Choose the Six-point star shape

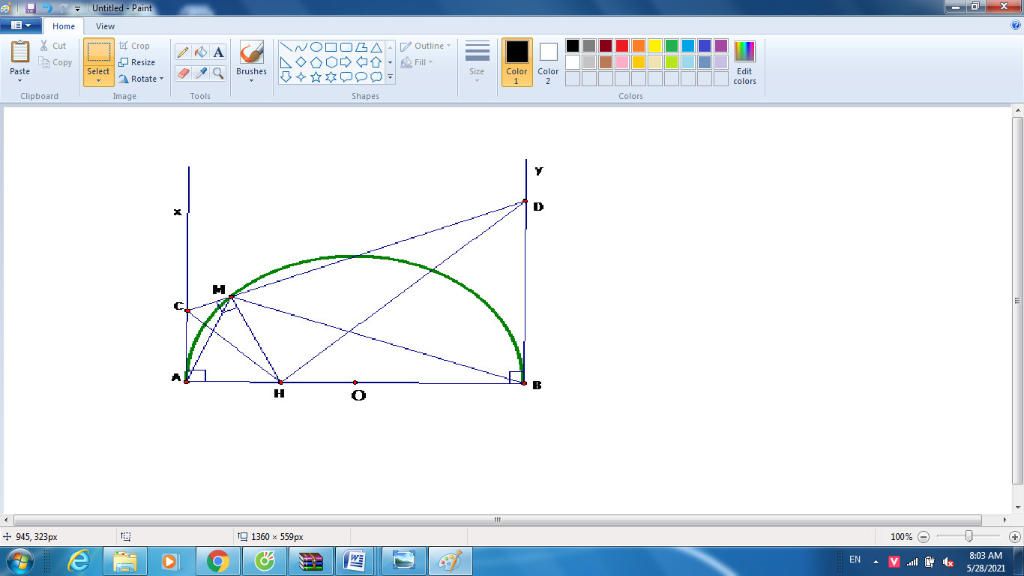[330, 77]
